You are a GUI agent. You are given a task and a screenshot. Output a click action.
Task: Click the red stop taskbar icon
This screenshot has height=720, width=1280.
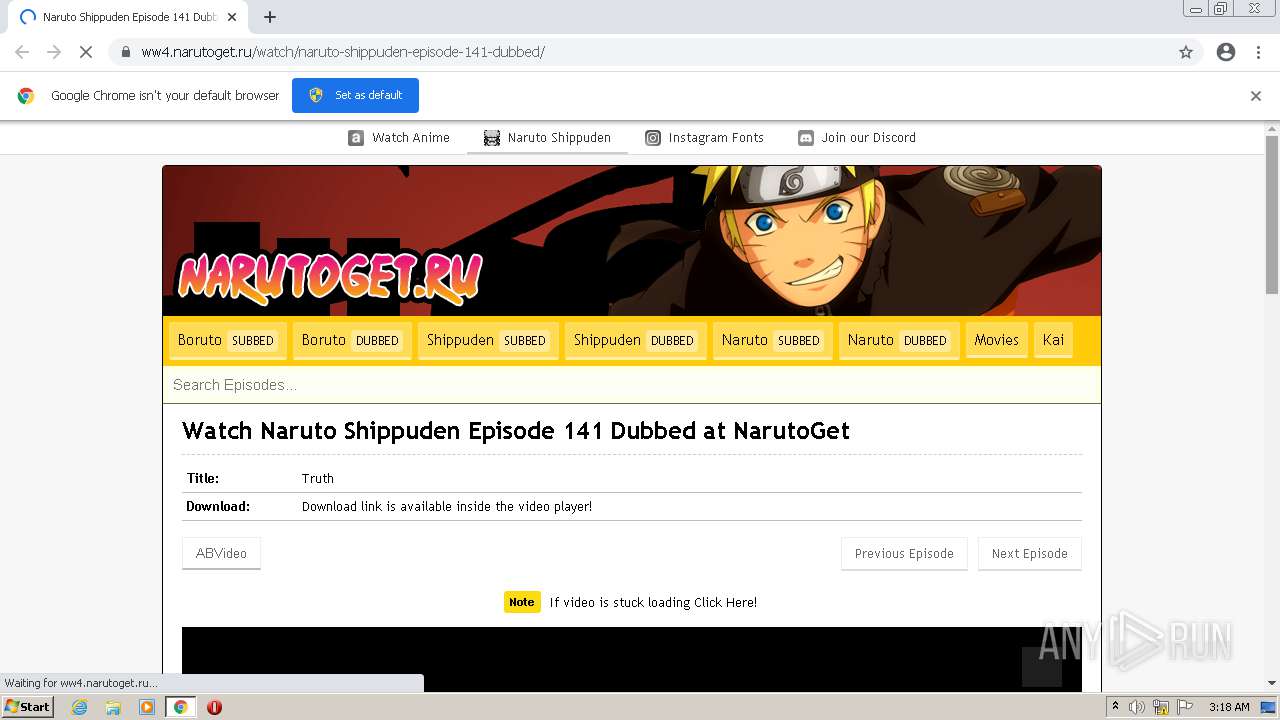214,707
